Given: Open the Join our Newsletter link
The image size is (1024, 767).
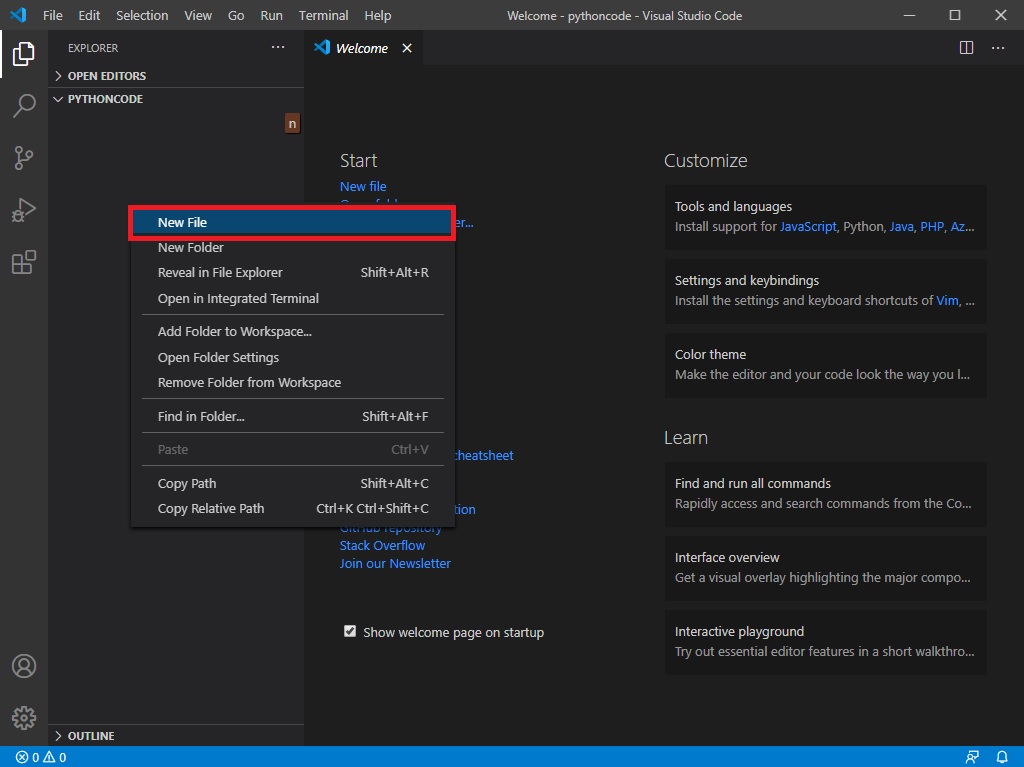Looking at the screenshot, I should click(395, 563).
